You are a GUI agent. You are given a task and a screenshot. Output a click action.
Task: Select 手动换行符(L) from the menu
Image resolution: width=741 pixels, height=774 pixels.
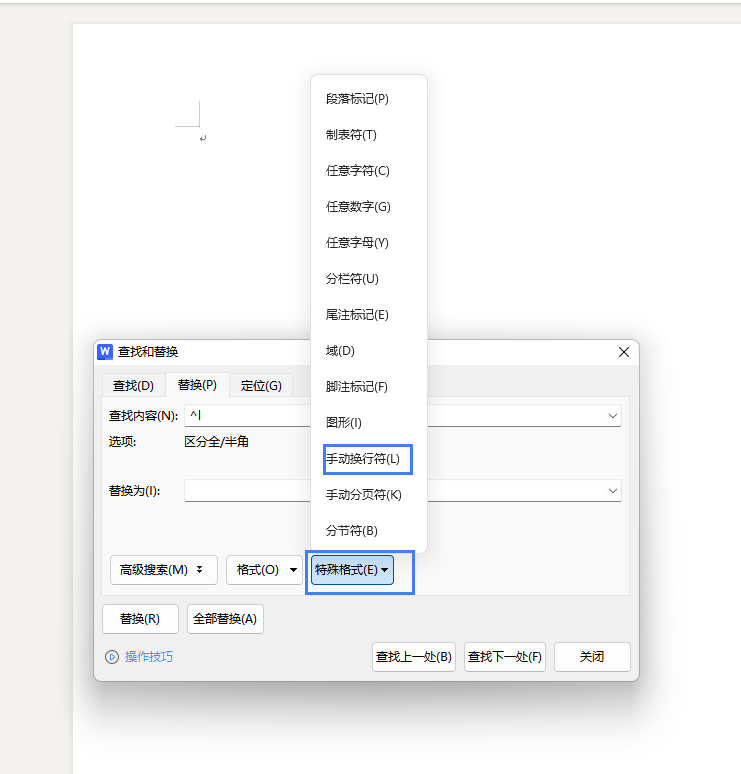tap(362, 459)
